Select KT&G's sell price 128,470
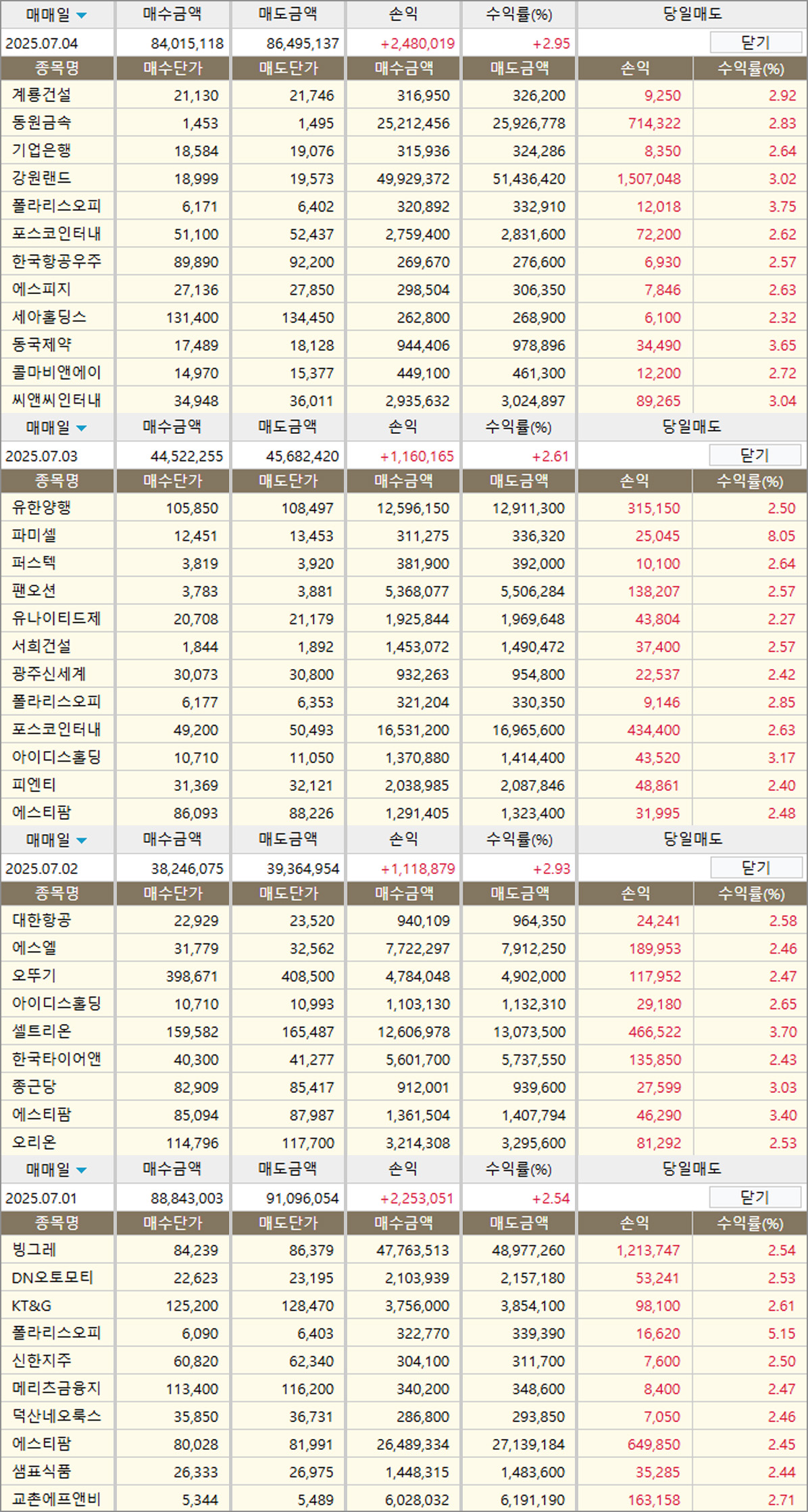 pyautogui.click(x=307, y=1306)
